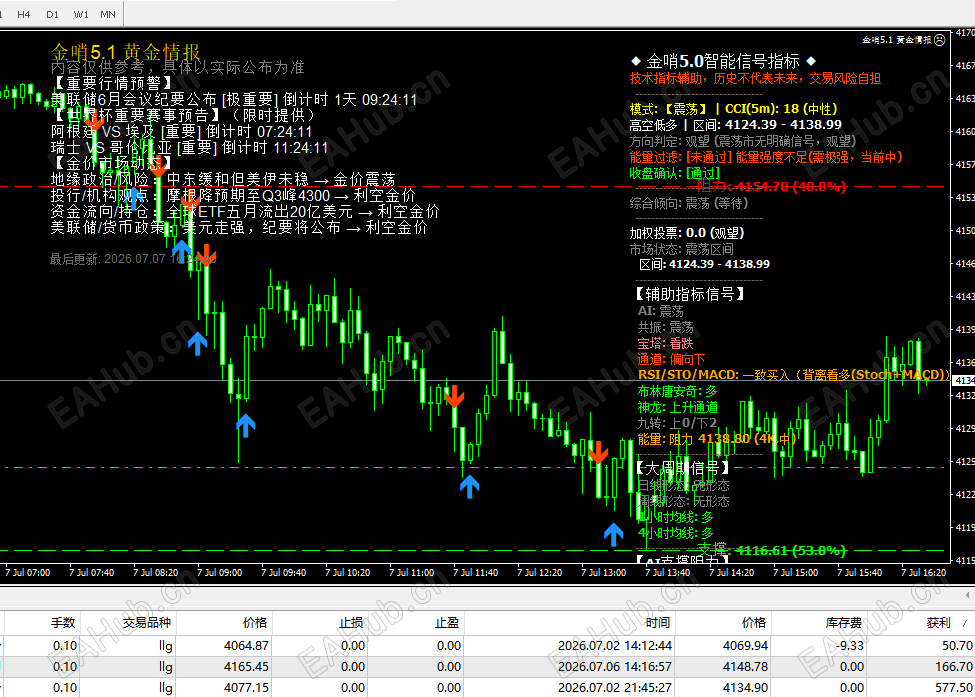Click the RSI/STO/MACD signal line
Screen dimensions: 975x697
pos(794,374)
